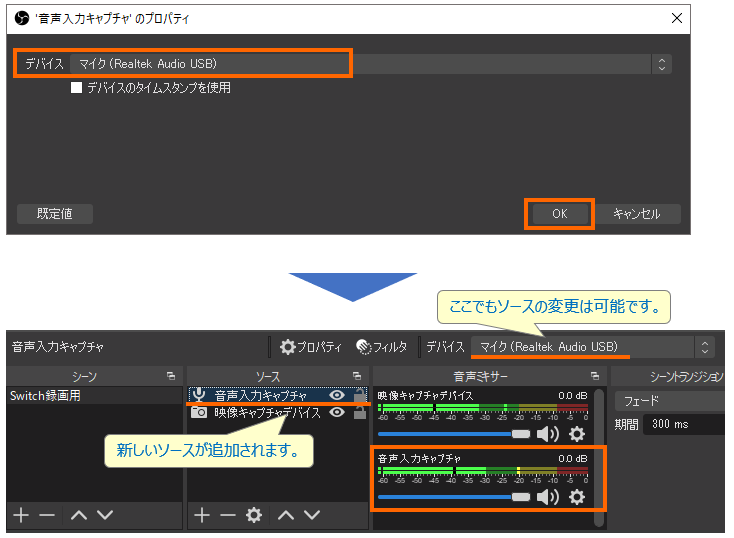Pop out the シーン dock panel

click(171, 376)
